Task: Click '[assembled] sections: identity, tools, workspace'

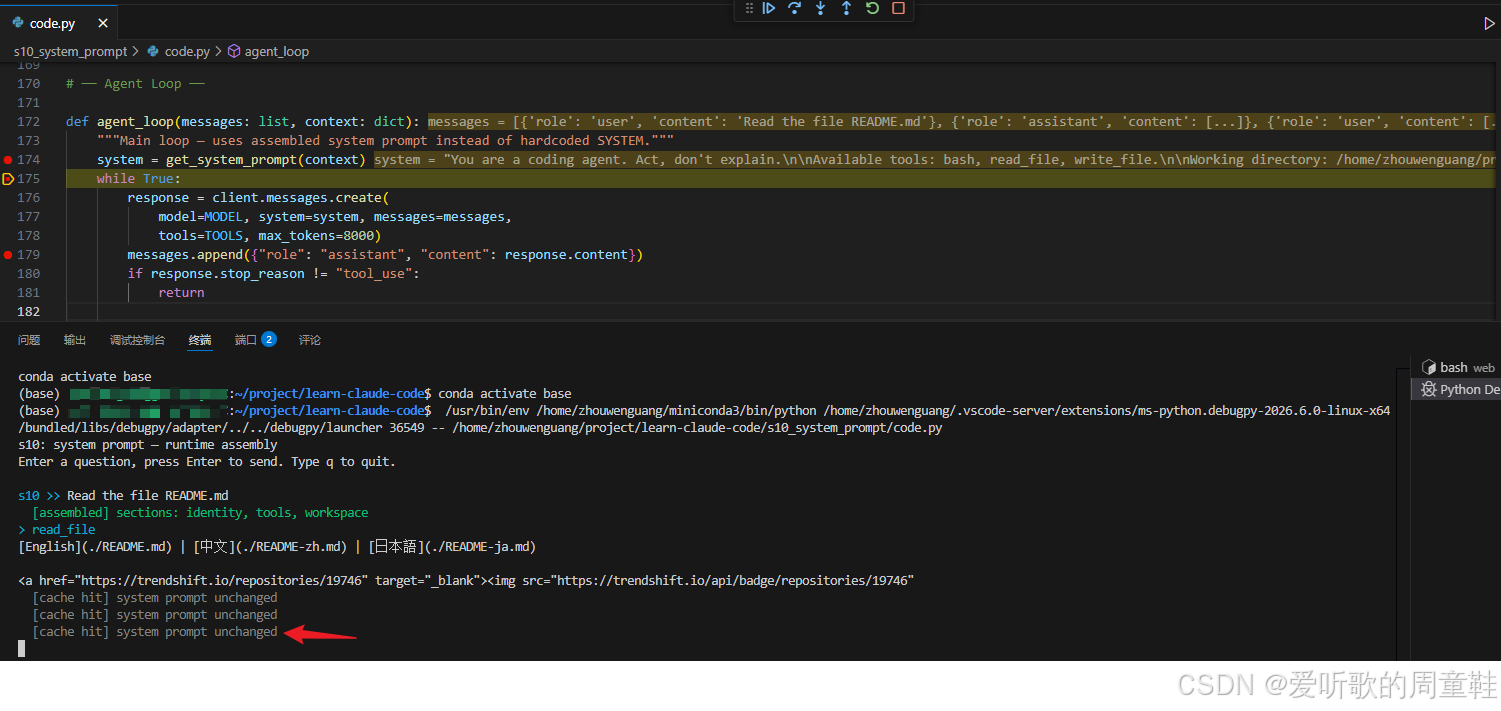Action: (x=200, y=513)
